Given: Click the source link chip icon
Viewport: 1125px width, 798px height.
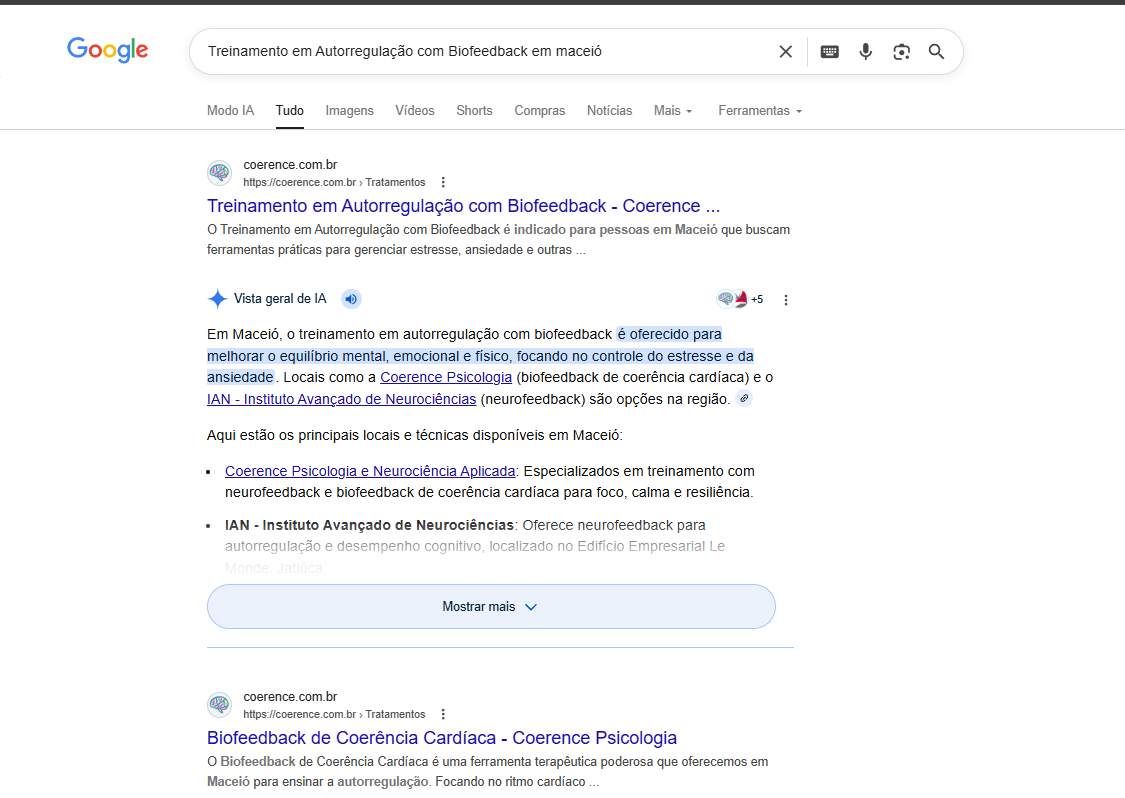Looking at the screenshot, I should pyautogui.click(x=745, y=398).
